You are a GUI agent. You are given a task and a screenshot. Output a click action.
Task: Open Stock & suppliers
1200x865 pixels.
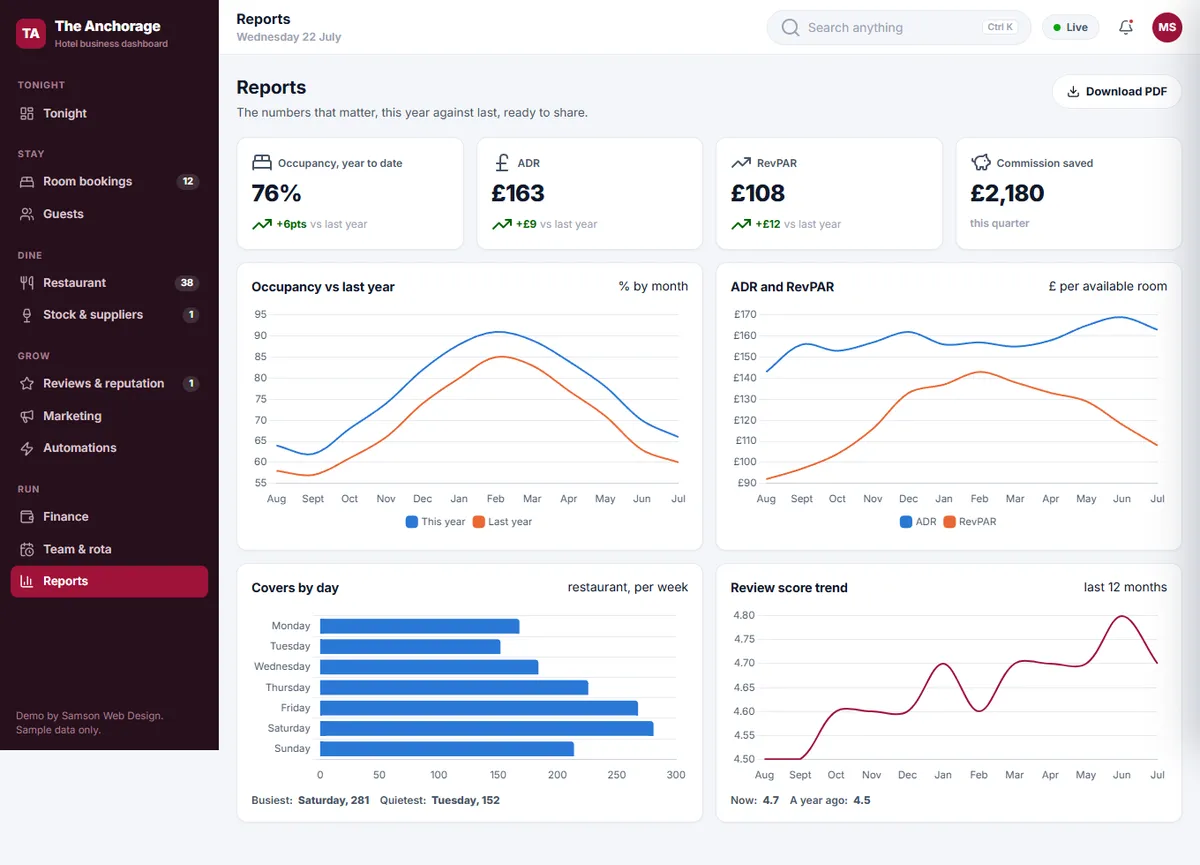point(109,315)
